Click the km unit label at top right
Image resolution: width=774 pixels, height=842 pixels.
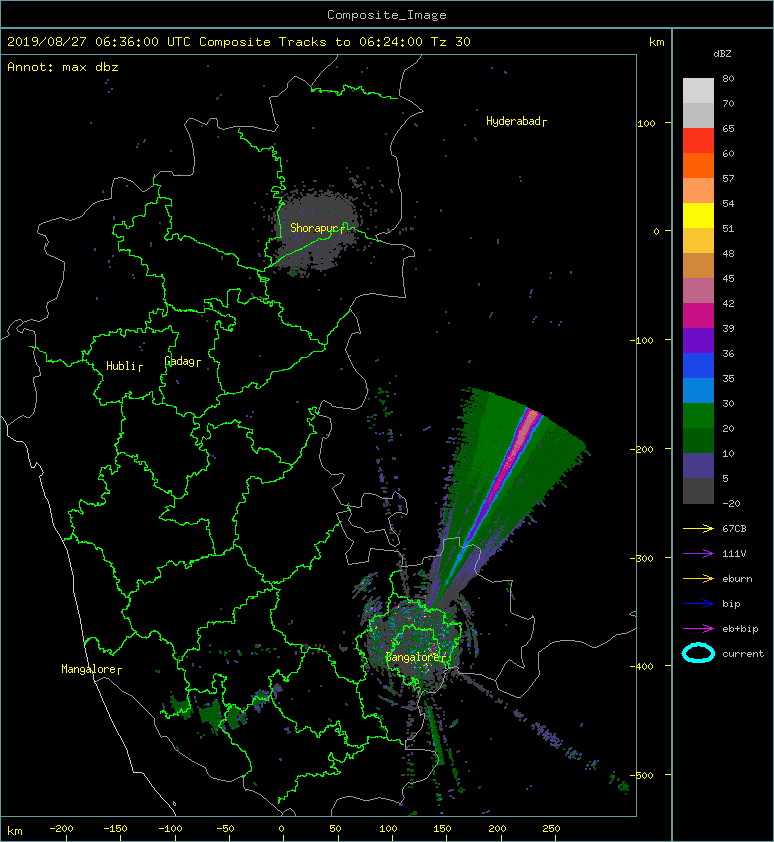tap(656, 42)
